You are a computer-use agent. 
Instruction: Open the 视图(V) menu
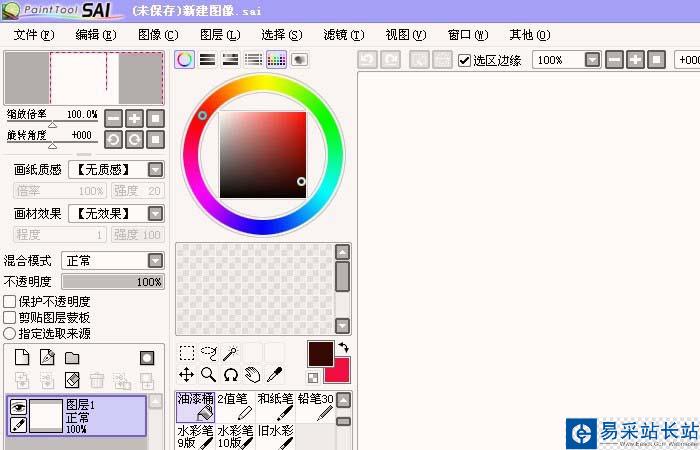(406, 34)
